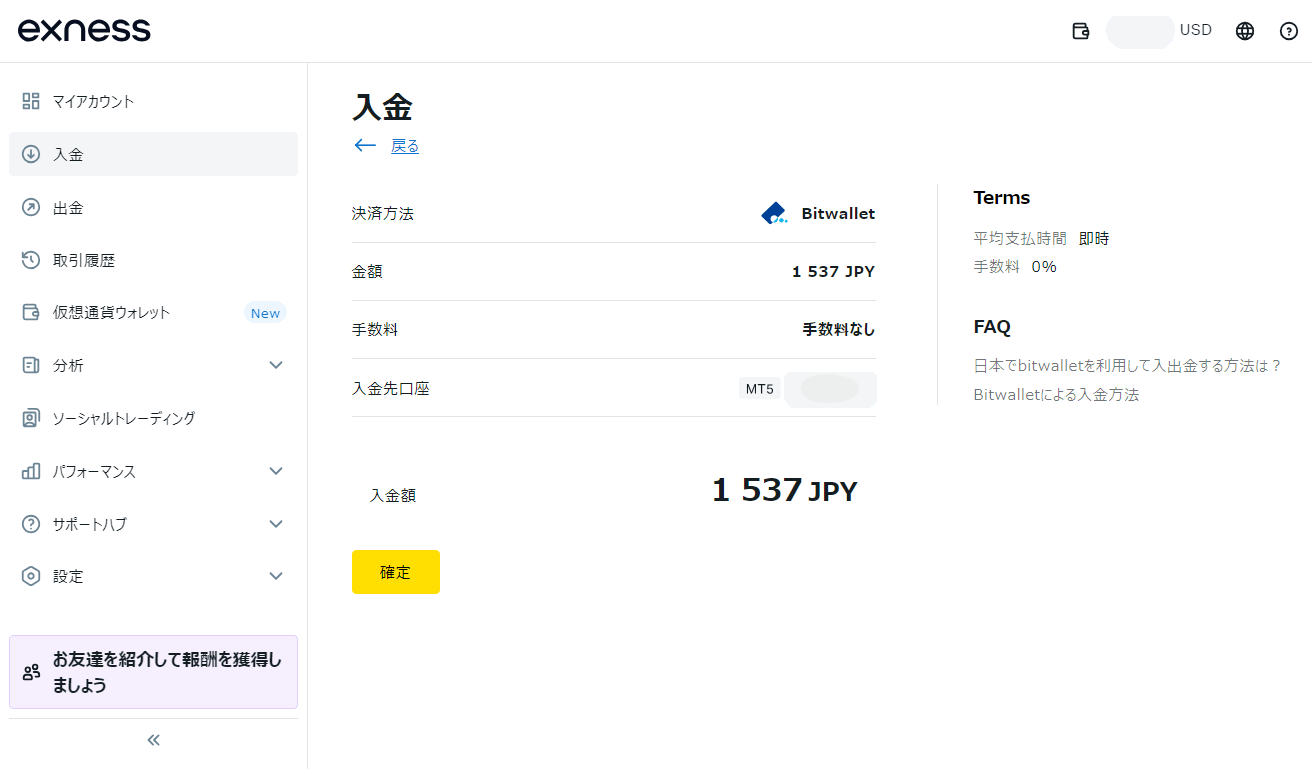Click the New badge on wallet item
This screenshot has height=769, width=1312.
pos(265,313)
